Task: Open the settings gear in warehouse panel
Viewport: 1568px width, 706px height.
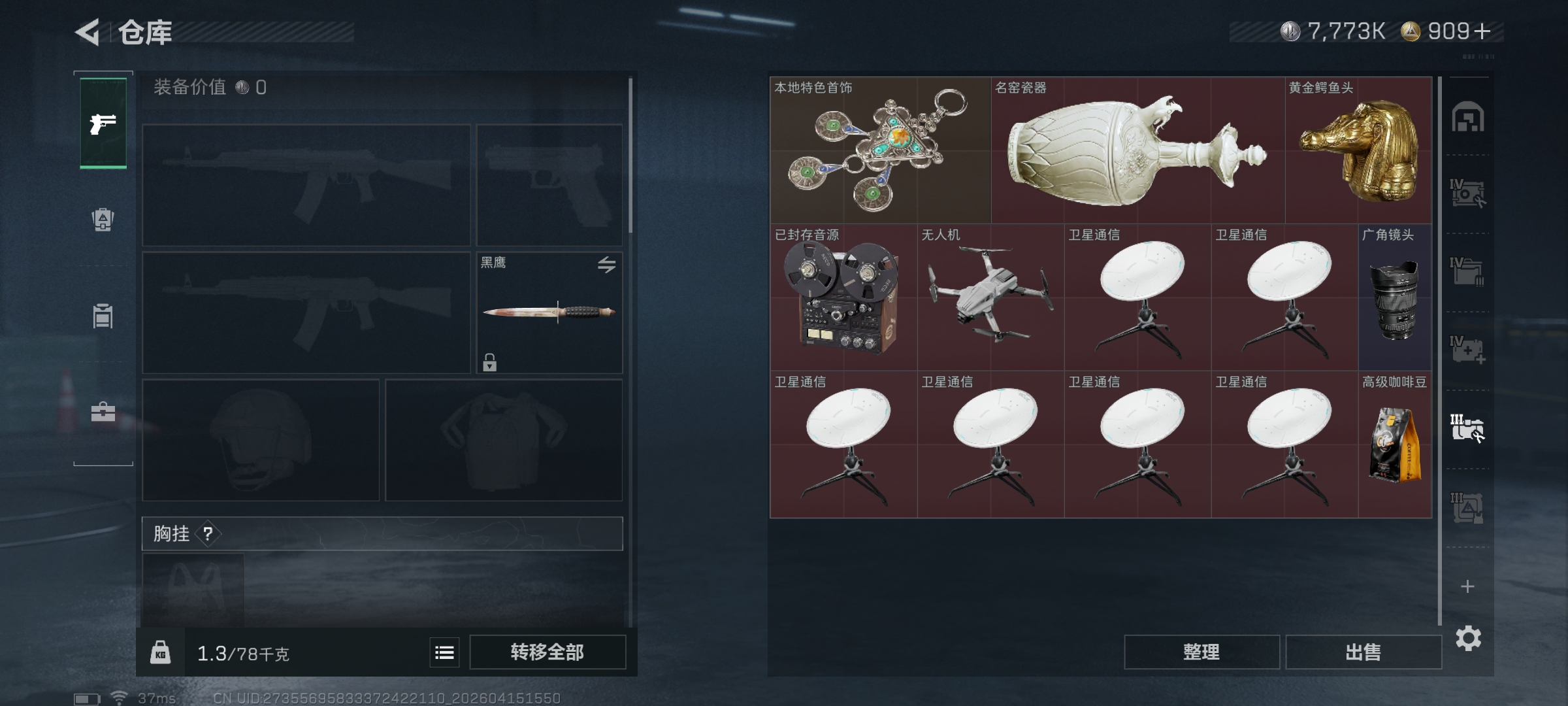Action: tap(1468, 638)
